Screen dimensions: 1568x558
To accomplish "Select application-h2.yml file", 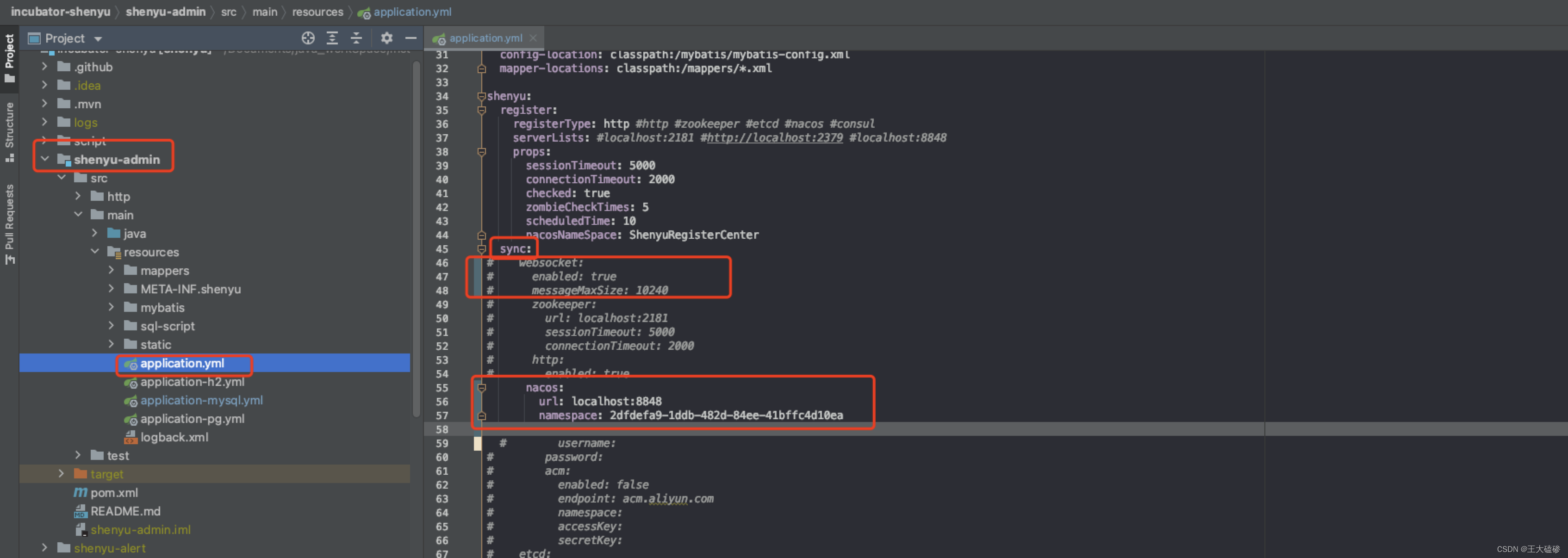I will (x=193, y=382).
